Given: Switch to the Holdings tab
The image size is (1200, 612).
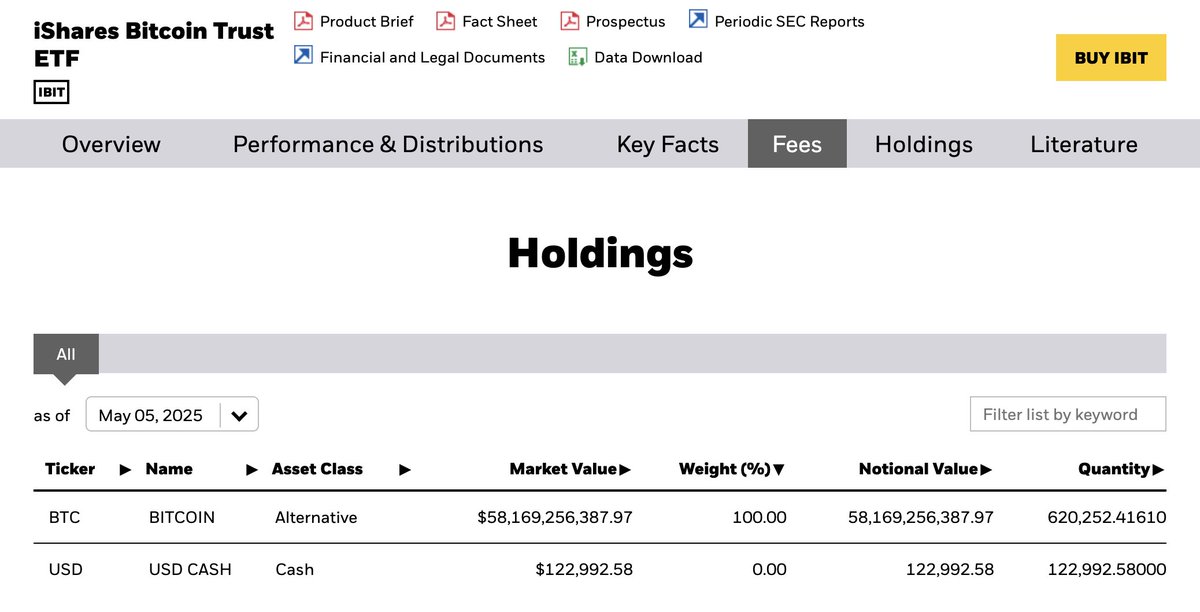Looking at the screenshot, I should 923,144.
